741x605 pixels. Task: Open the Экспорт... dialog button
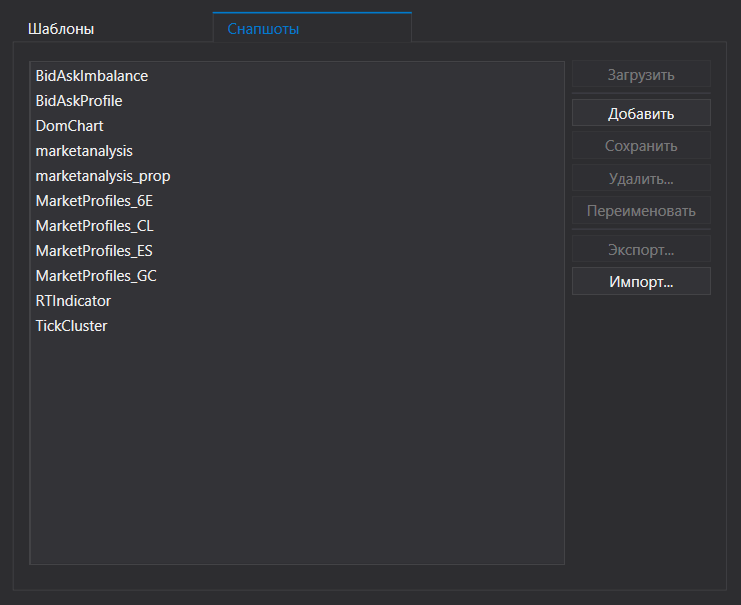coord(641,249)
